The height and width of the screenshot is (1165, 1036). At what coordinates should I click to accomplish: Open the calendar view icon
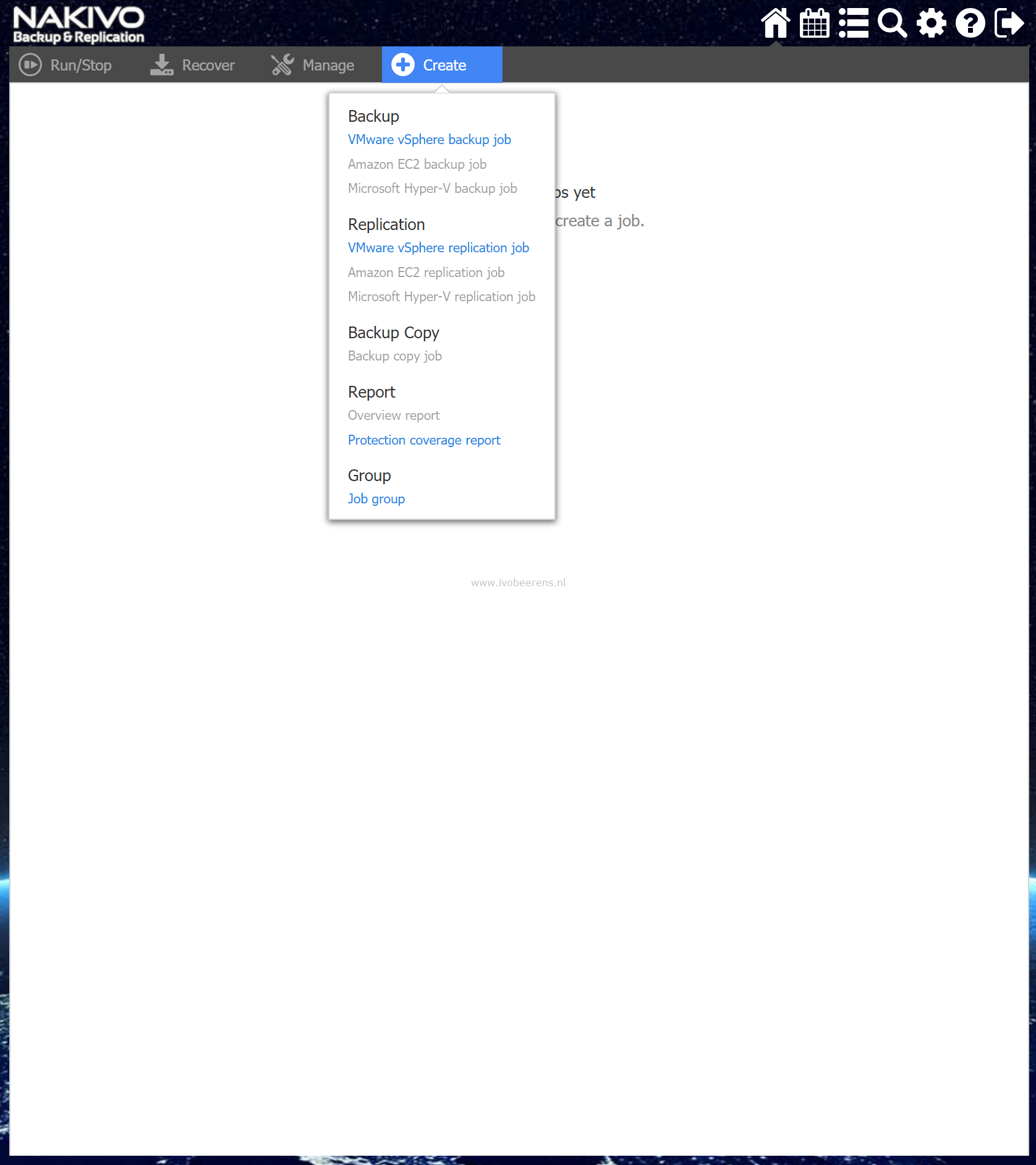[x=814, y=23]
